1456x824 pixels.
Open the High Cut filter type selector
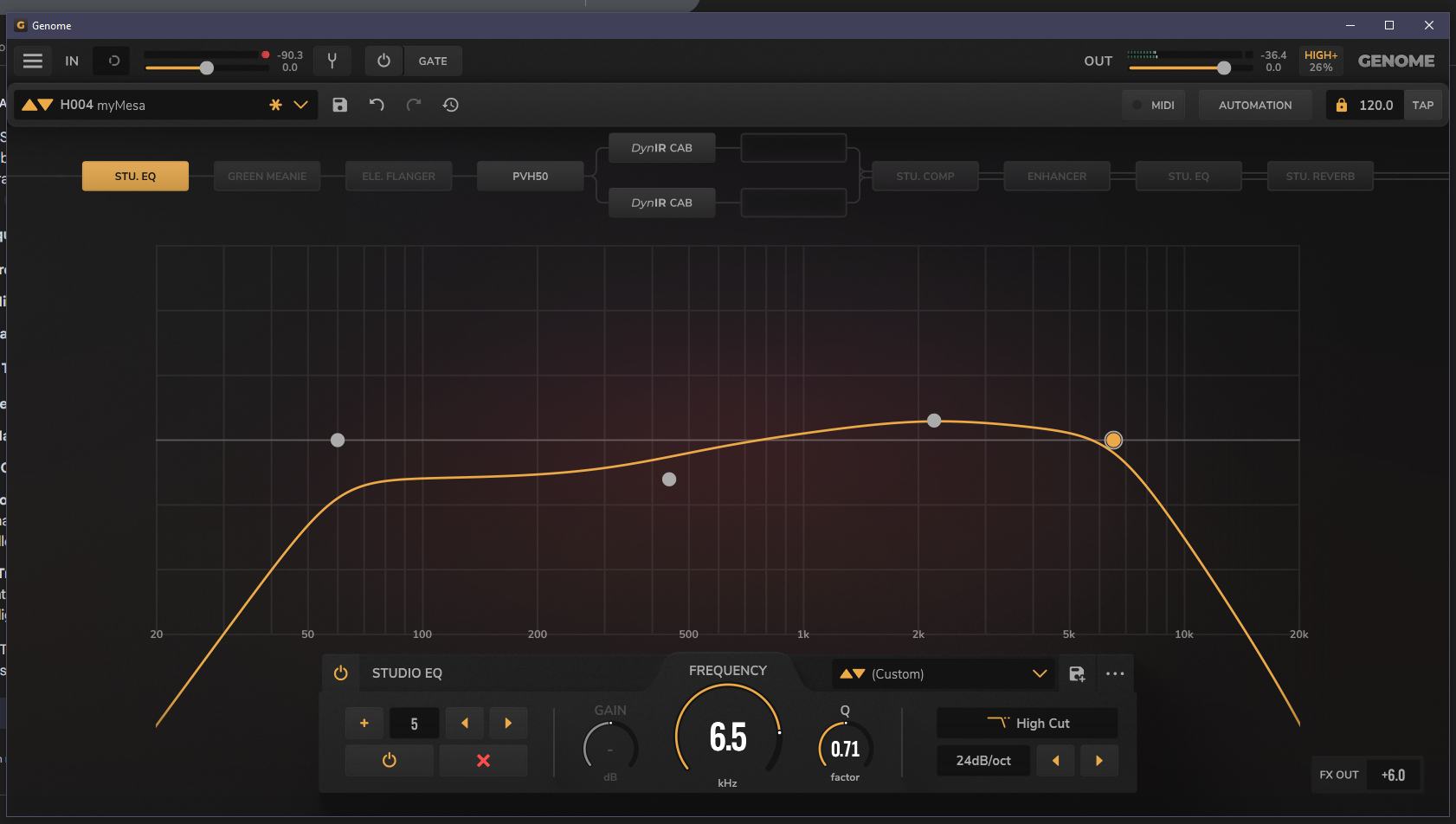coord(1027,723)
